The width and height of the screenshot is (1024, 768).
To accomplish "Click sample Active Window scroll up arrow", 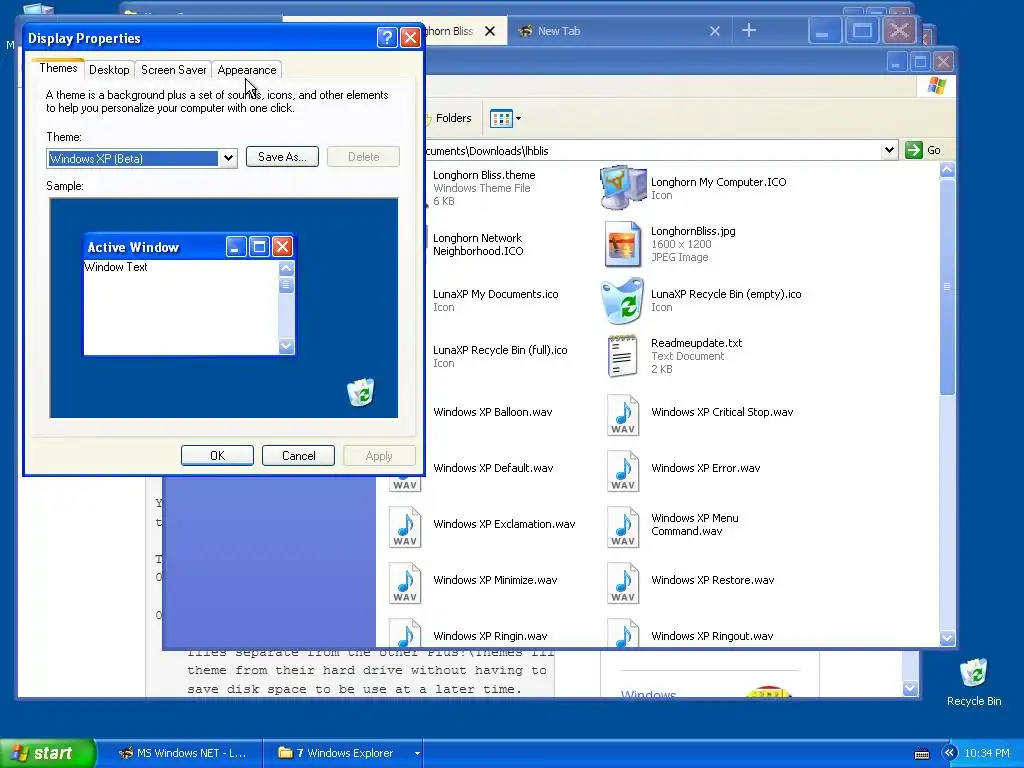I will tap(286, 268).
